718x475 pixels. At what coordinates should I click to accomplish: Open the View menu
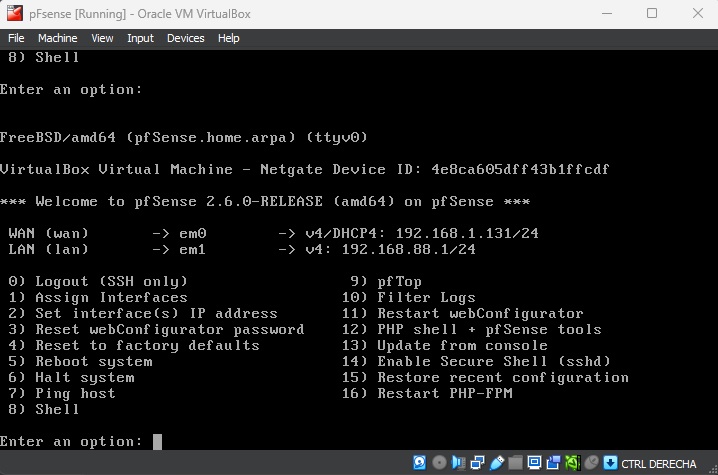pyautogui.click(x=102, y=38)
